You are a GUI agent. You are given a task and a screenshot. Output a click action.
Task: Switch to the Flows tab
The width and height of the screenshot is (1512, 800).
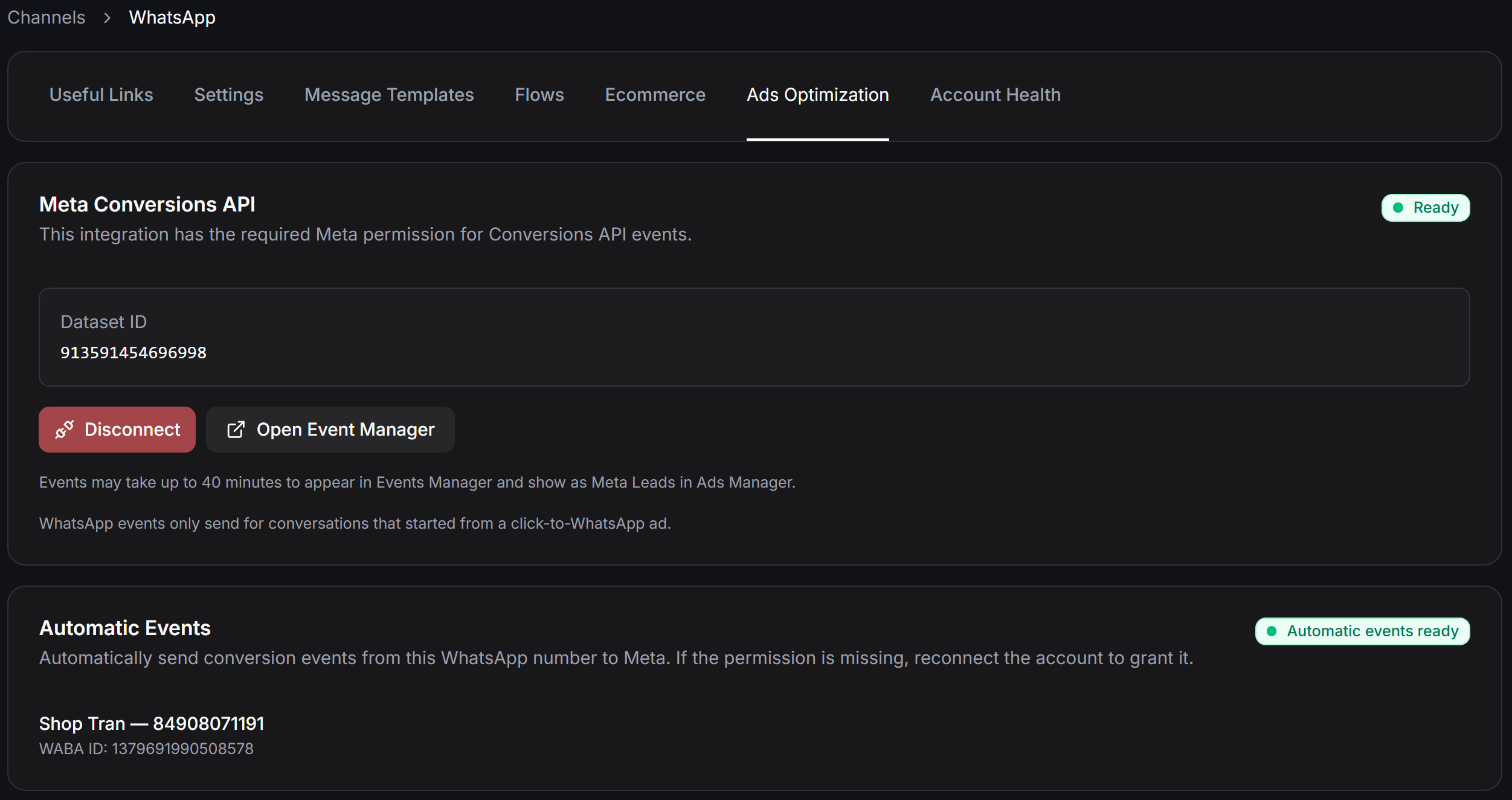(x=539, y=95)
